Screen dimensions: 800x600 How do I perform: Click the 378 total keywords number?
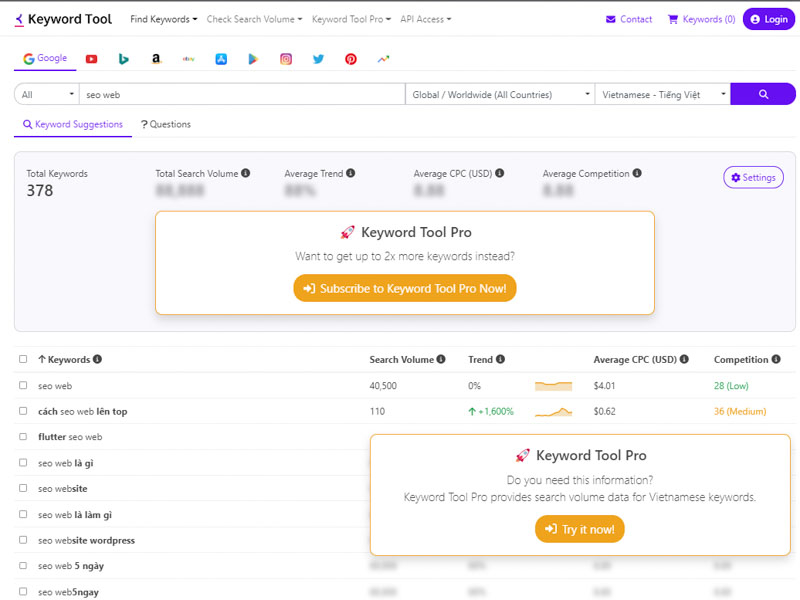click(40, 191)
